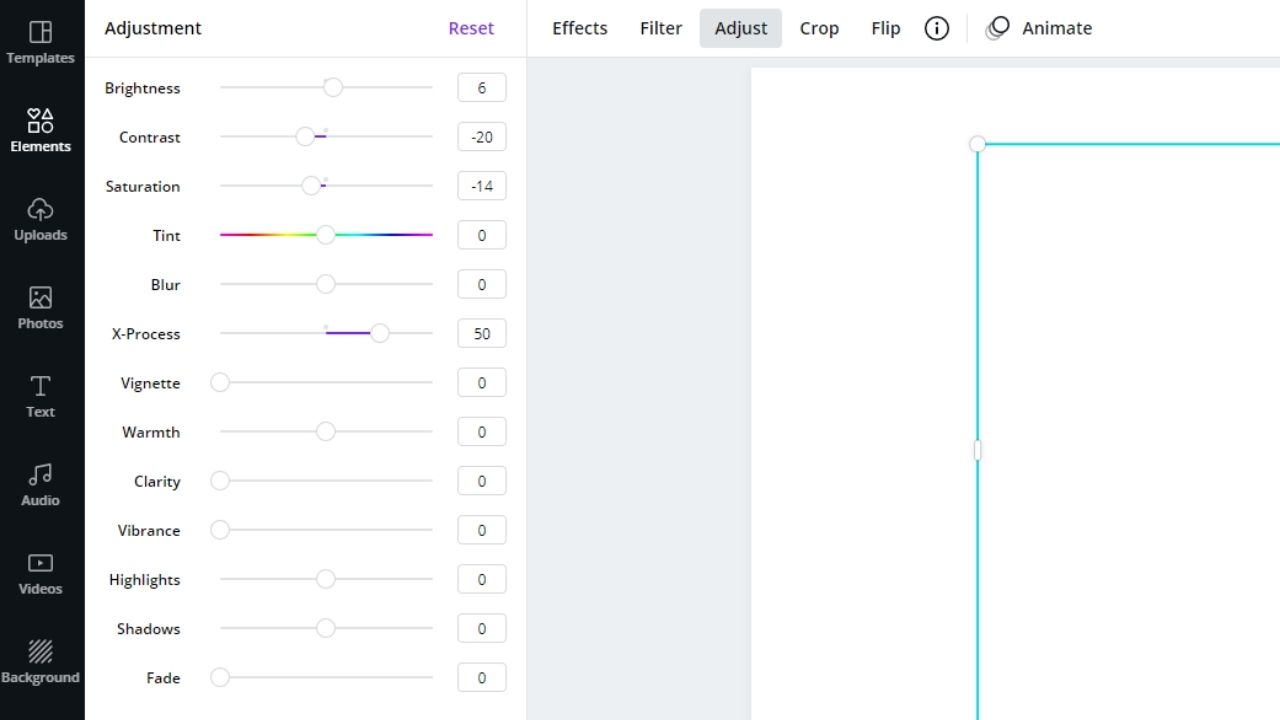Reset all adjustments

point(471,28)
